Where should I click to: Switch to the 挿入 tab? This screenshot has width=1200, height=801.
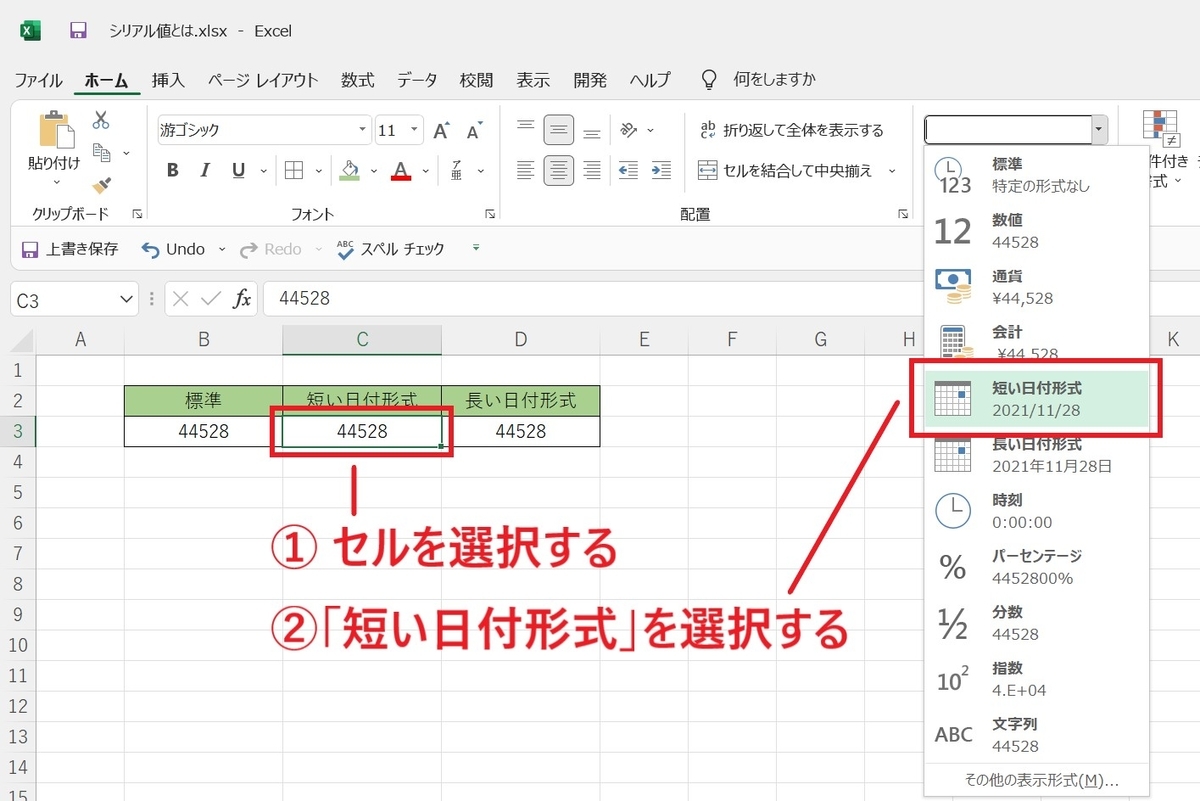[x=168, y=80]
